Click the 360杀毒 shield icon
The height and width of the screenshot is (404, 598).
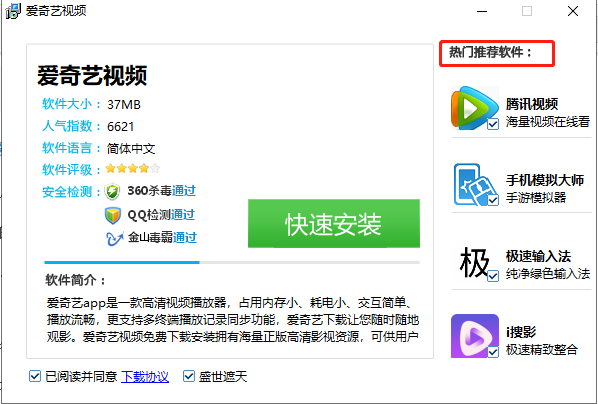(113, 191)
